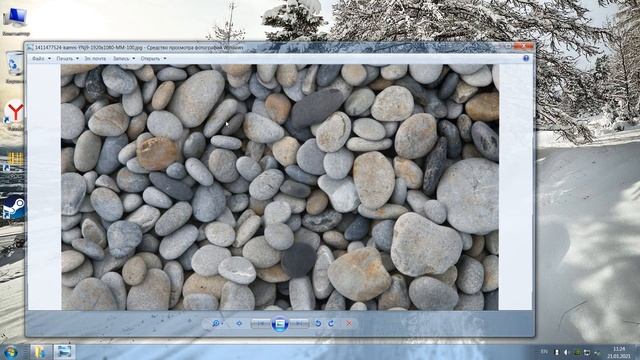Open the Запись dropdown menu
This screenshot has height=360, width=640.
click(x=124, y=58)
